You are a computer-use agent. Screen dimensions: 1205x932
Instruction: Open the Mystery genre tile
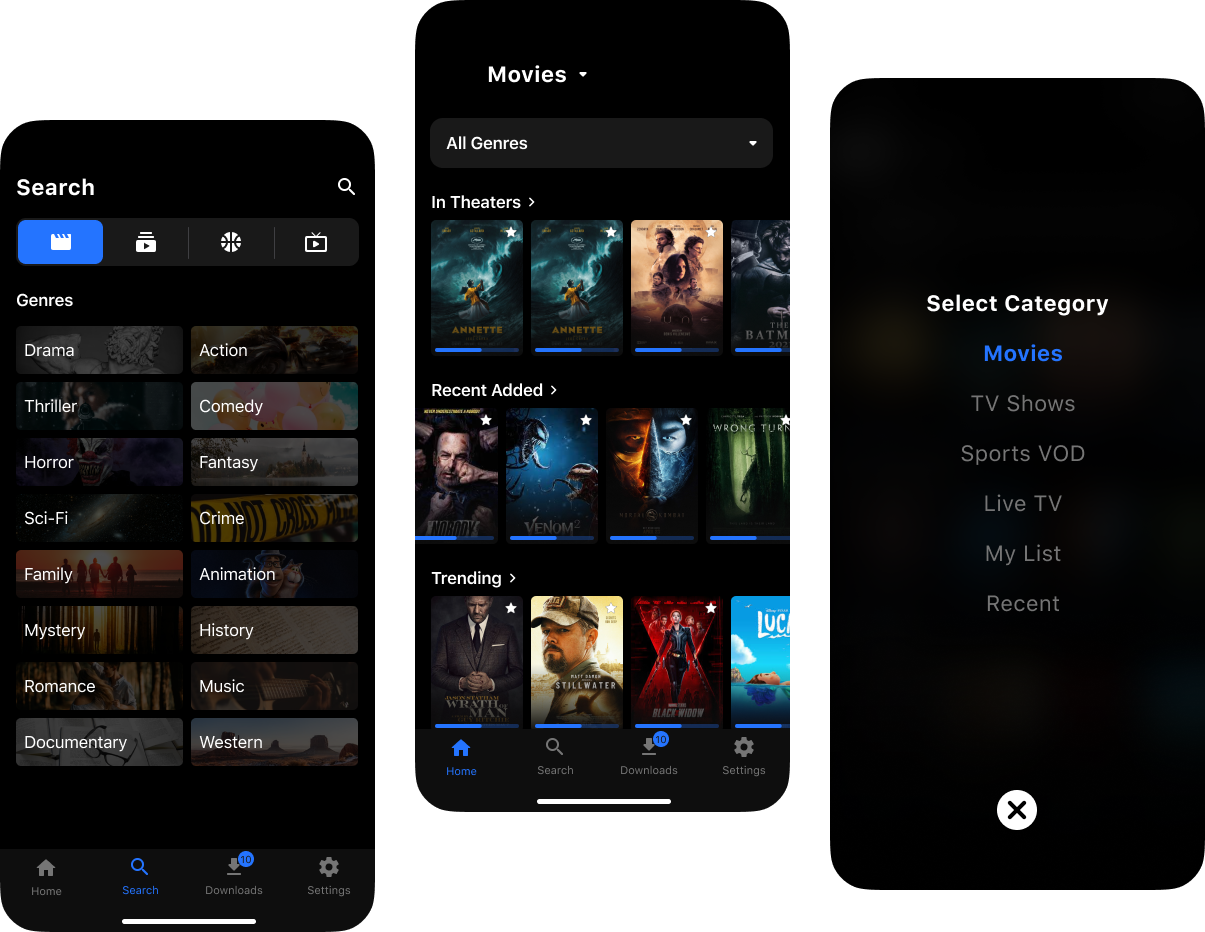99,630
